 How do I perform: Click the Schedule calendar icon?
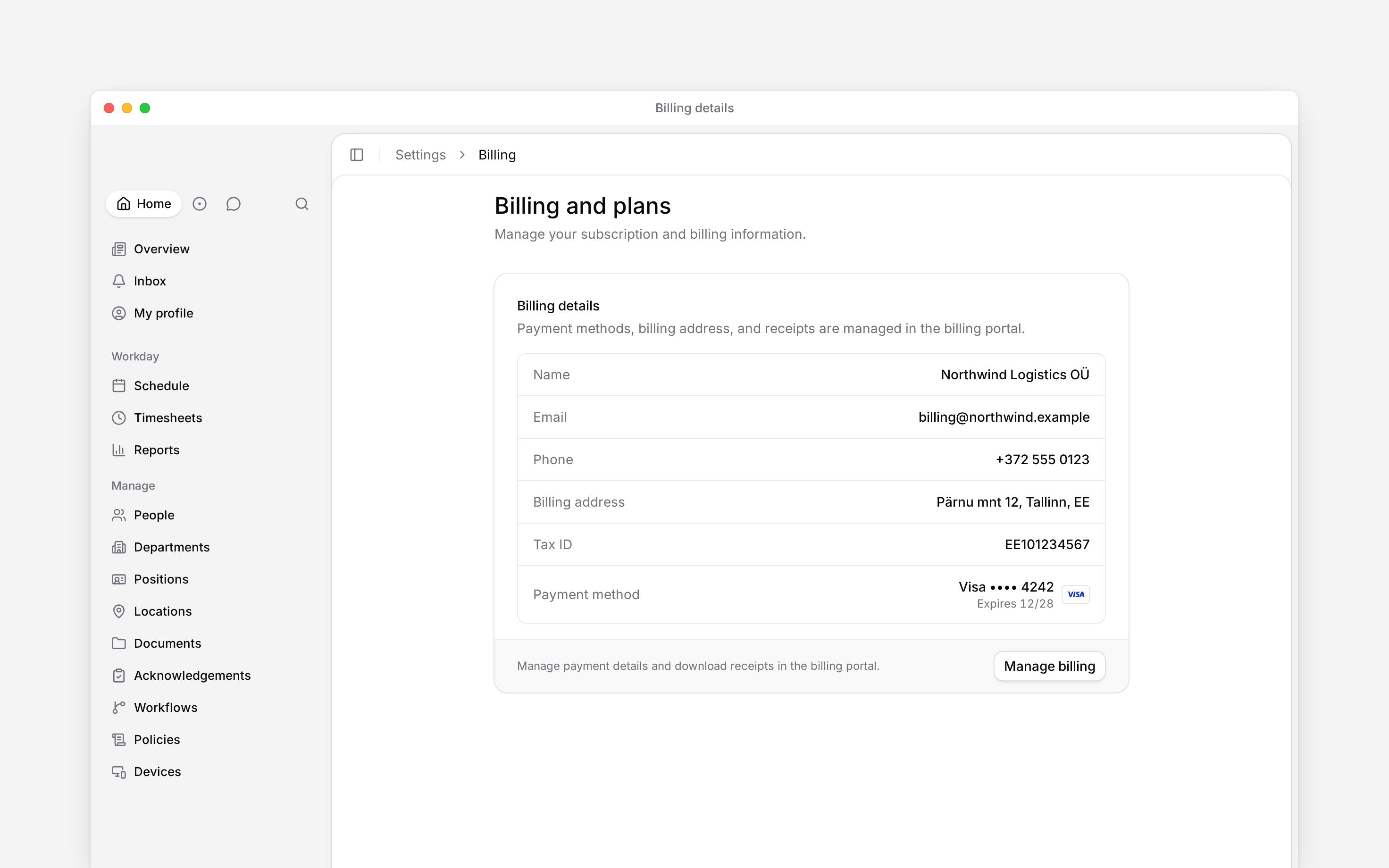(x=119, y=386)
